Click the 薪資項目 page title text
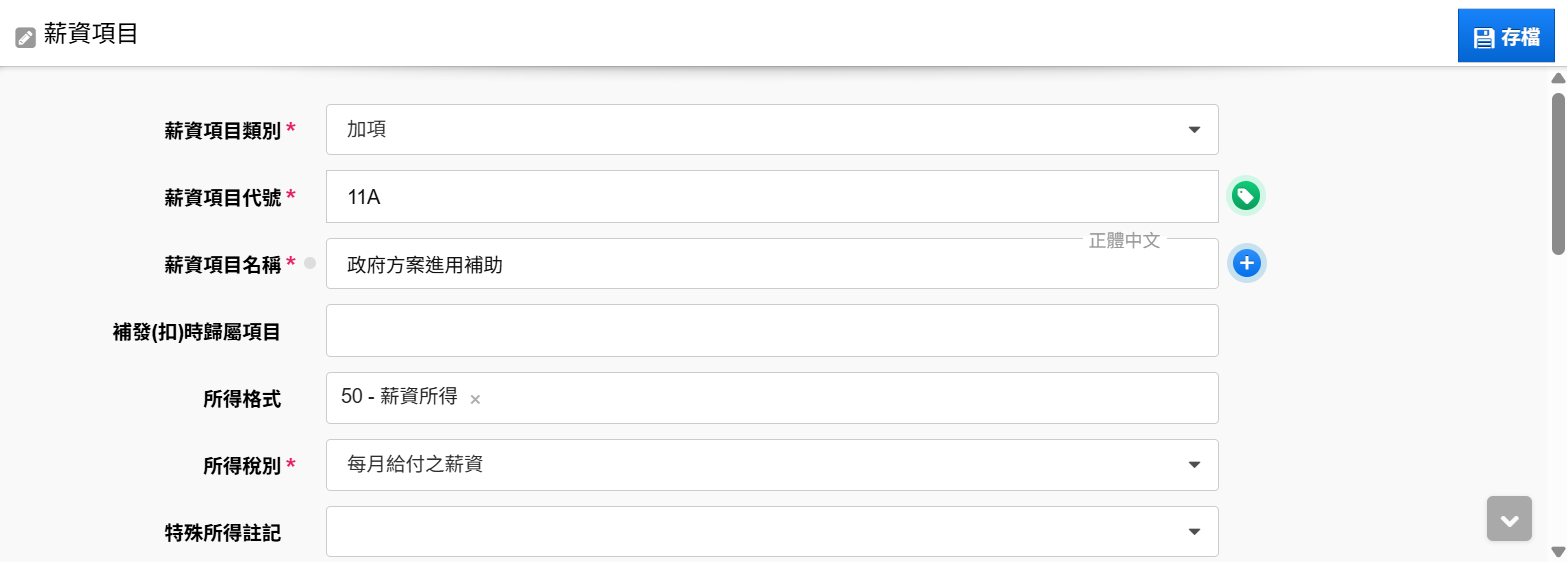1567x562 pixels. 91,35
